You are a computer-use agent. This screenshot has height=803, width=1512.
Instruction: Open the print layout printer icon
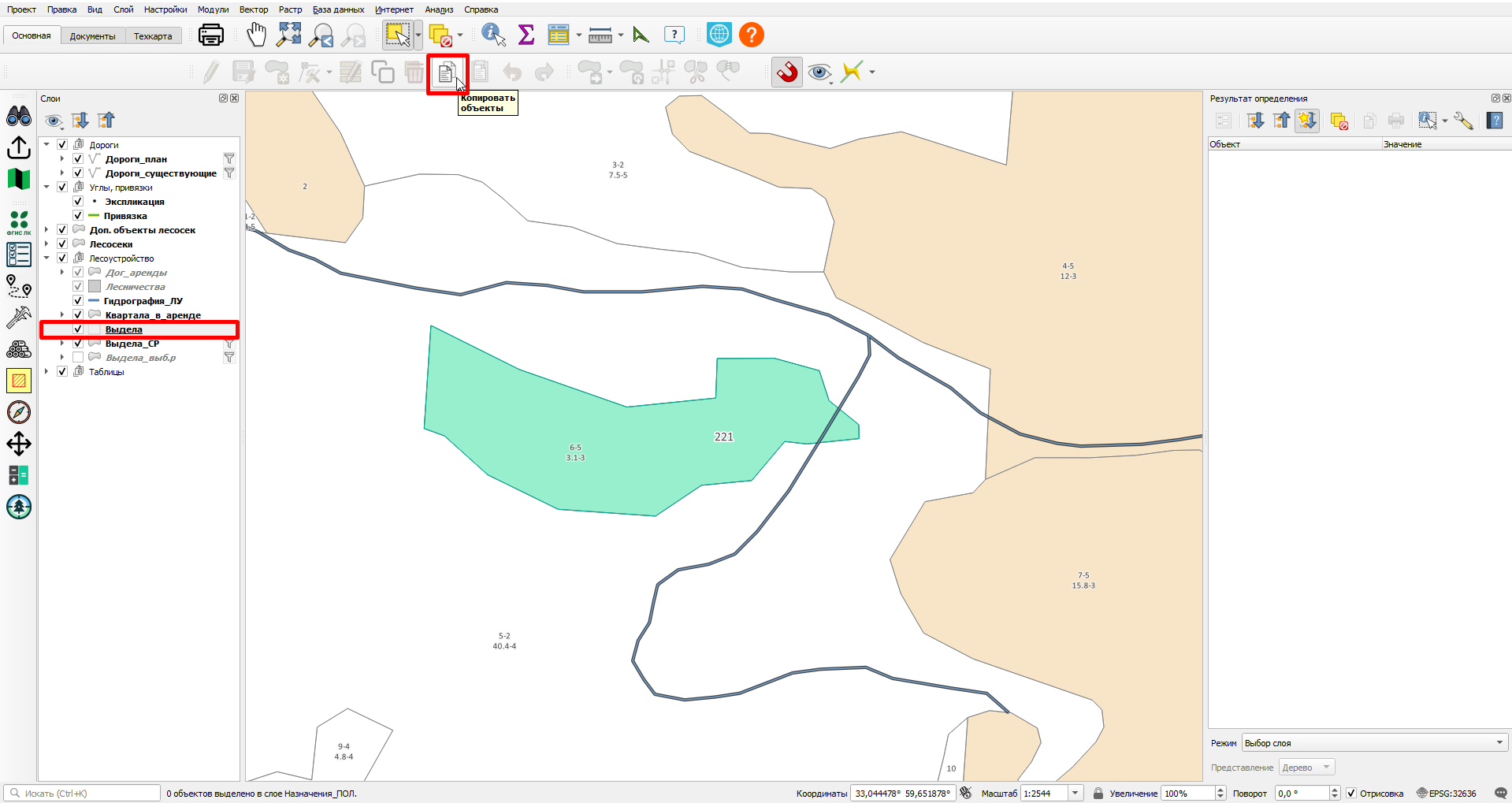coord(211,35)
